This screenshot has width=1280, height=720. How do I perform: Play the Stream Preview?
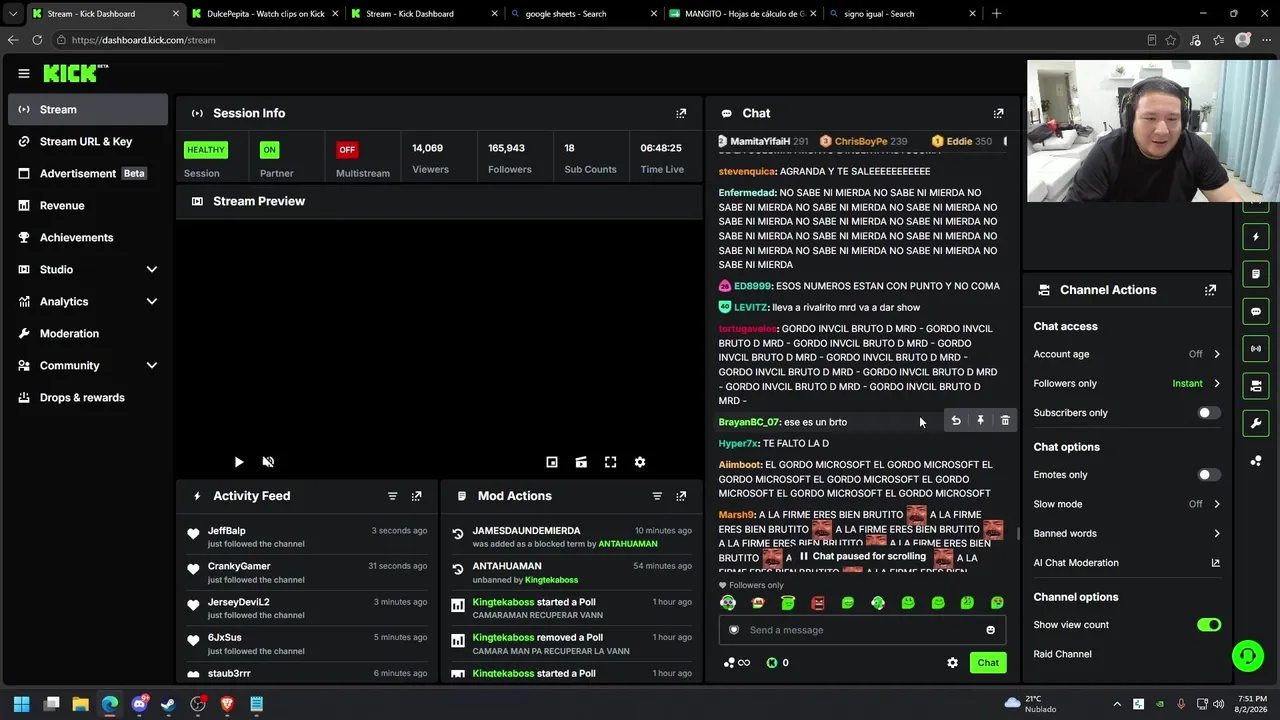tap(238, 462)
